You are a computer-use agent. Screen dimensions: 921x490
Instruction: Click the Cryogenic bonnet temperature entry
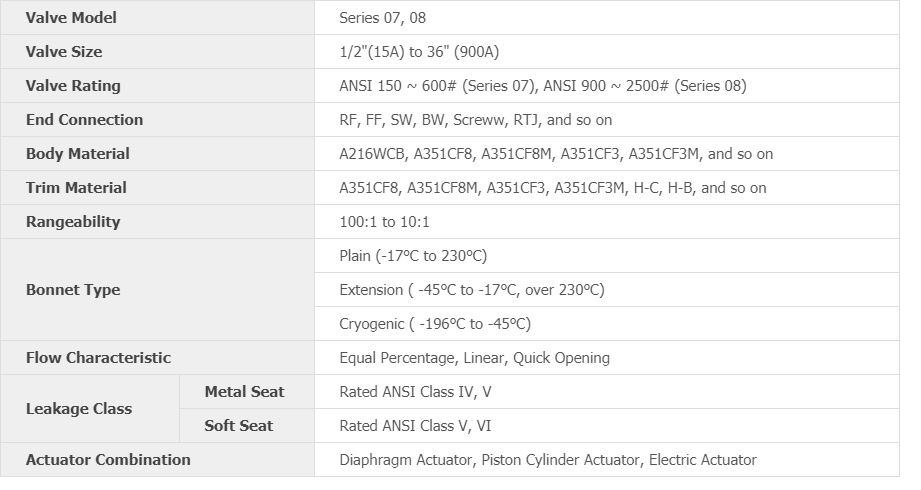pyautogui.click(x=435, y=324)
